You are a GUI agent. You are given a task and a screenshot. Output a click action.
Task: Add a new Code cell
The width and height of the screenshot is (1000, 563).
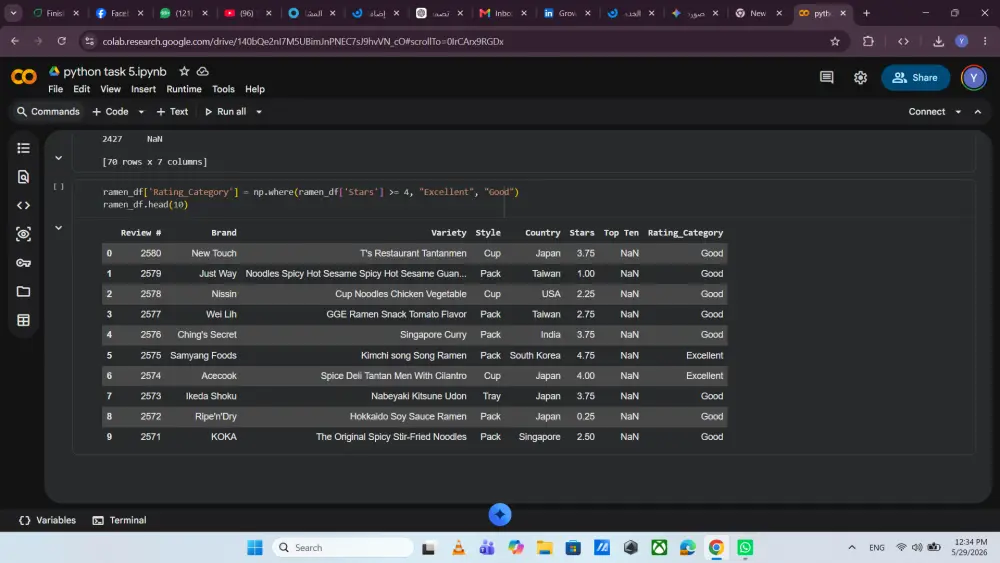click(x=111, y=112)
